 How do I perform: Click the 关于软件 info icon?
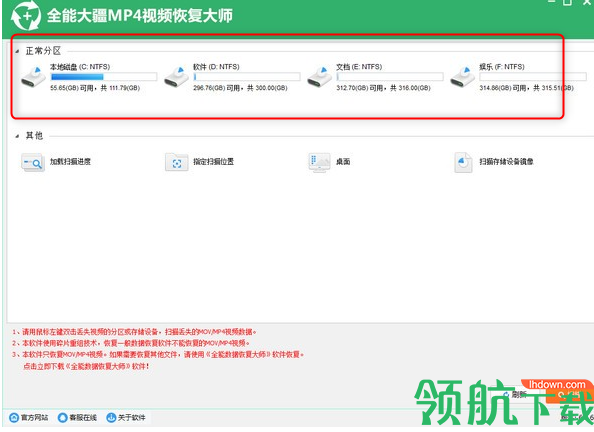click(111, 418)
